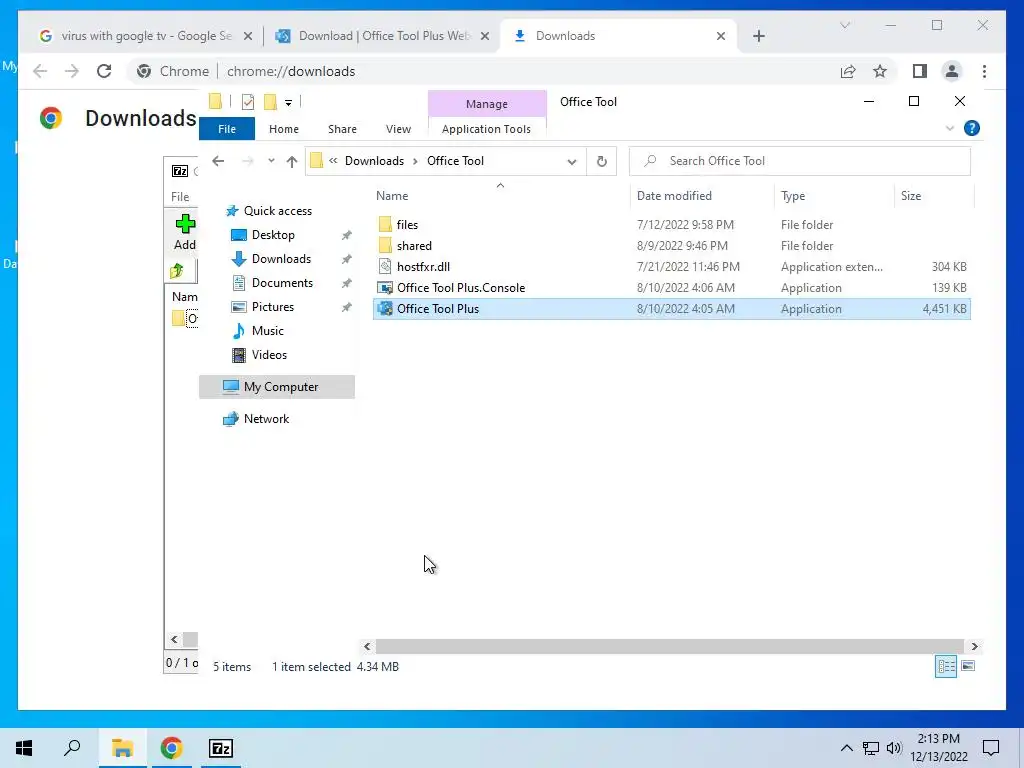
Task: Open Music in navigation pane
Action: (267, 330)
